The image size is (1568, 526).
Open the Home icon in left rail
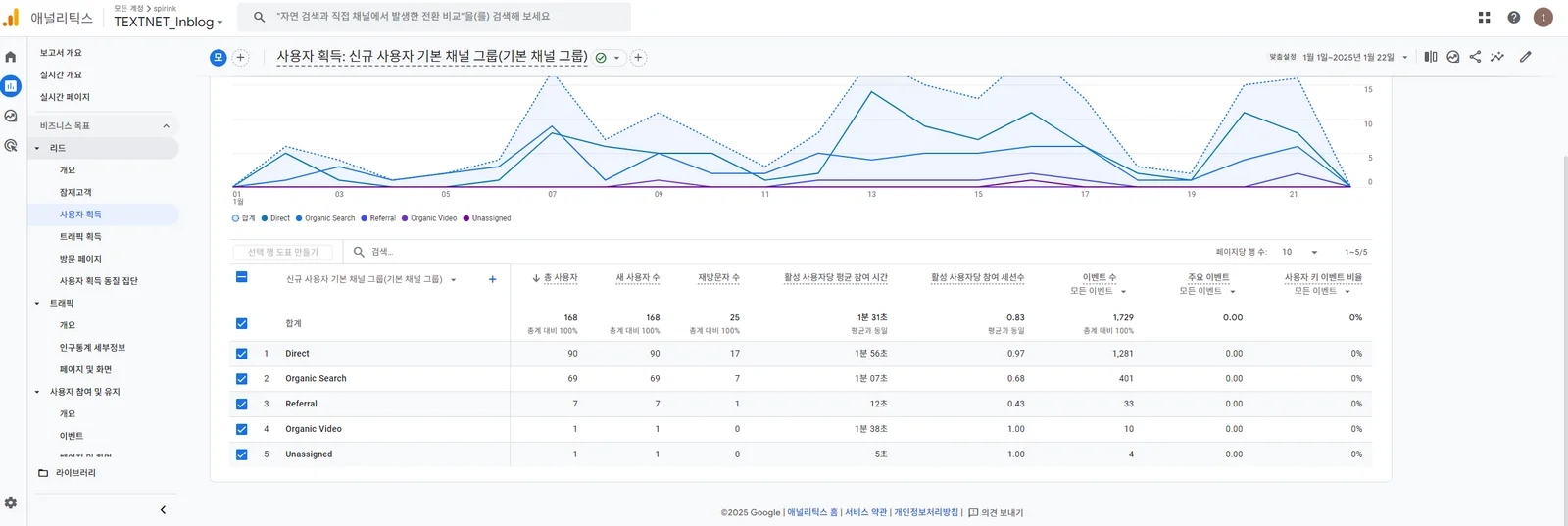coord(11,57)
